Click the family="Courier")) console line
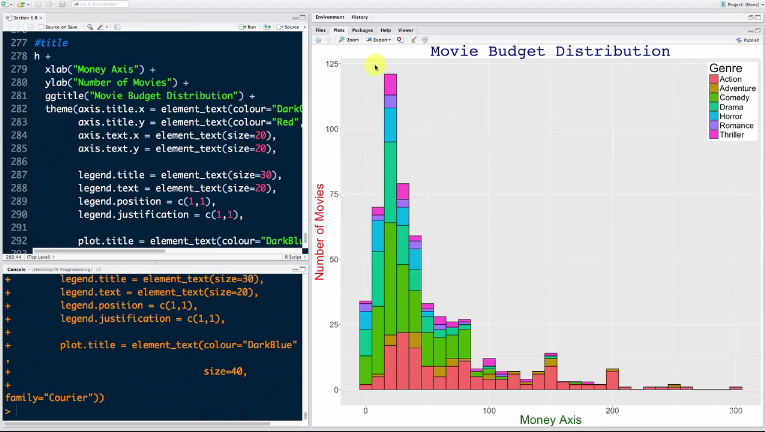The width and height of the screenshot is (765, 432). click(x=55, y=398)
